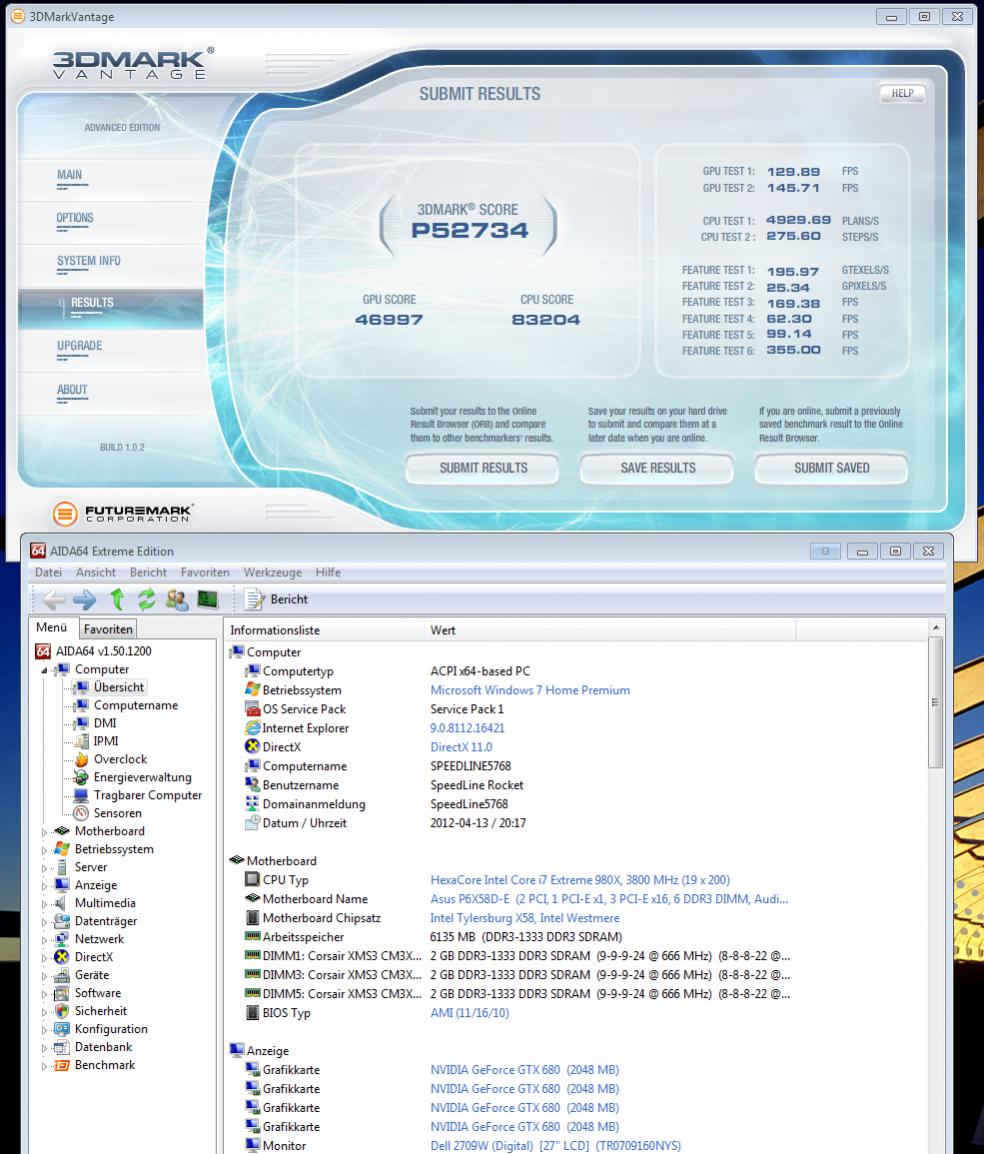Switch to the Favoriten tab
Viewport: 984px width, 1154px height.
click(108, 629)
